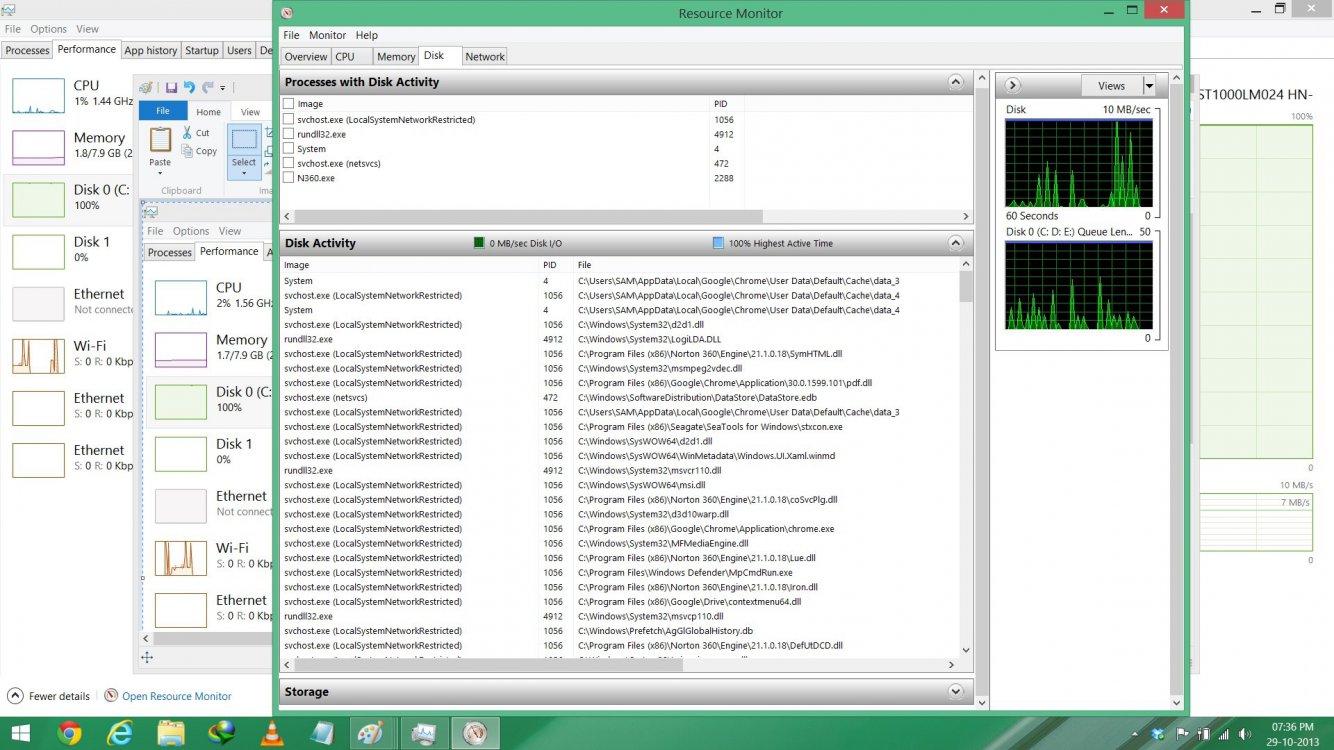Screen dimensions: 1334x750
Task: Launch VLC media player from taskbar
Action: 271,733
